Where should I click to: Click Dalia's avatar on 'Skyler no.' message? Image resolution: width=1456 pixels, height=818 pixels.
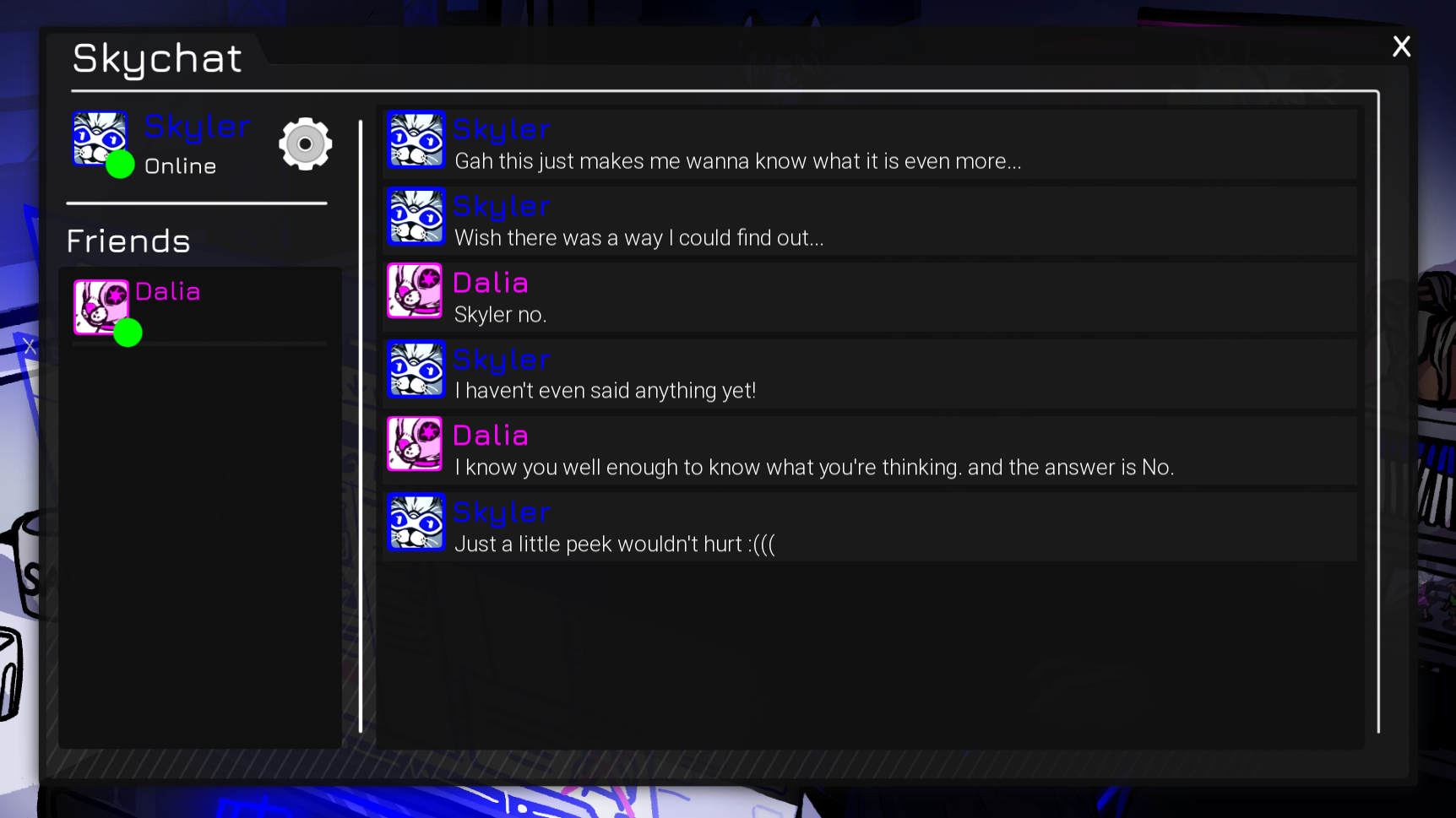415,291
